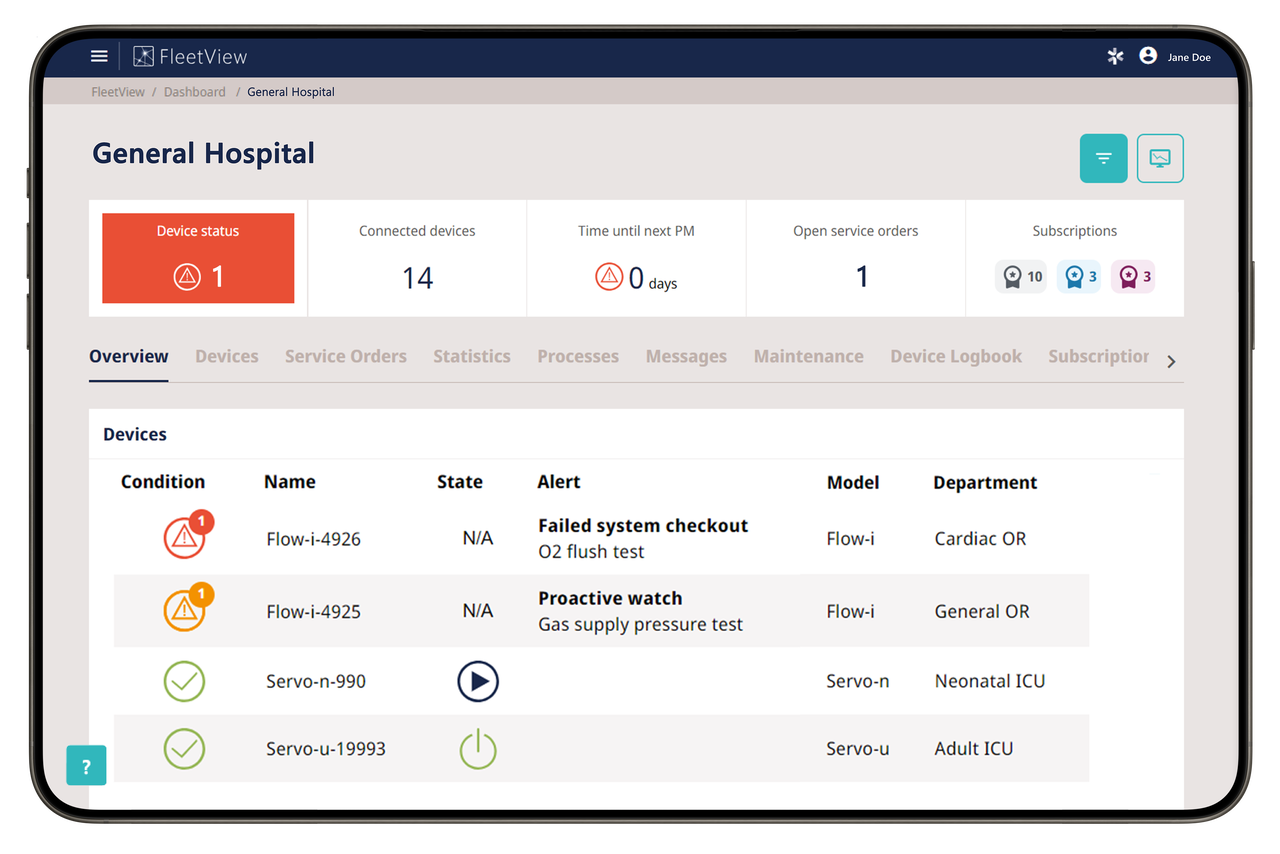The width and height of the screenshot is (1280, 854).
Task: Switch to the Service Orders tab
Action: pos(345,356)
